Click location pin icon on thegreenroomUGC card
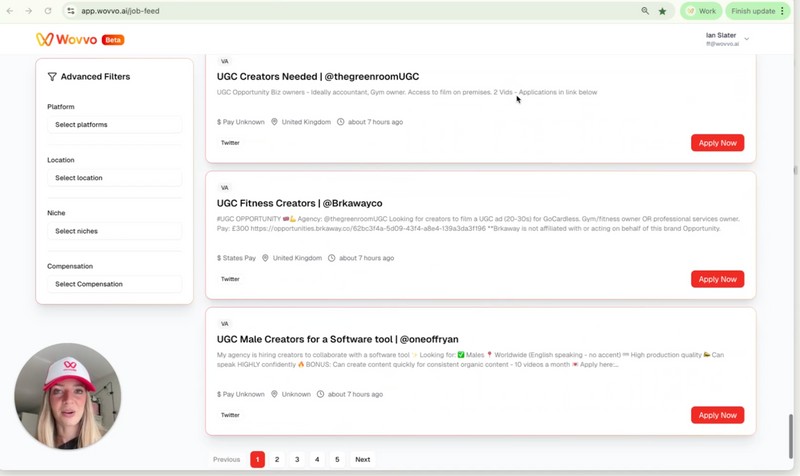This screenshot has width=800, height=476. tap(274, 122)
